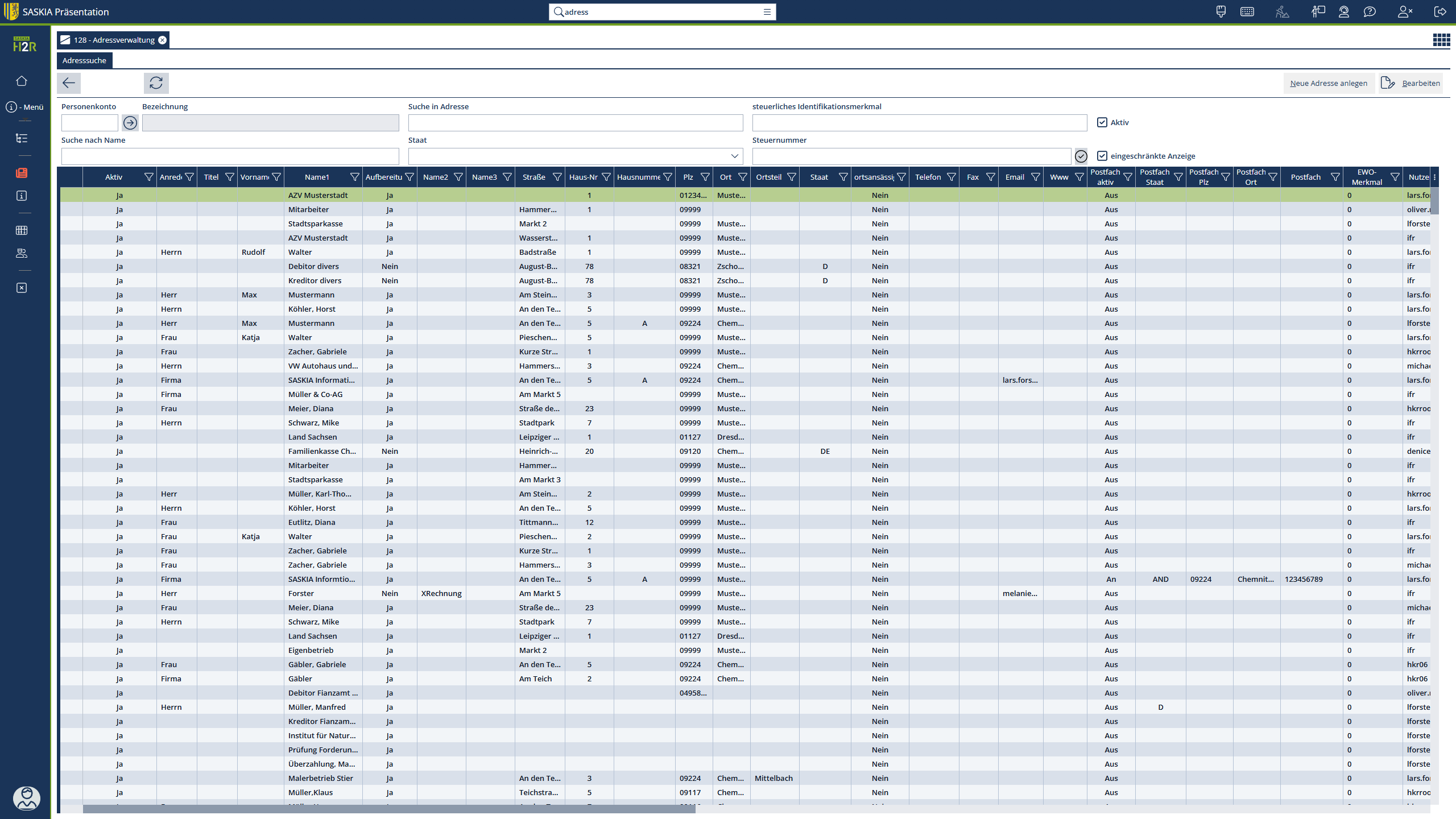Click the Bearbeiten button
Image resolution: width=1456 pixels, height=819 pixels.
tap(1411, 83)
